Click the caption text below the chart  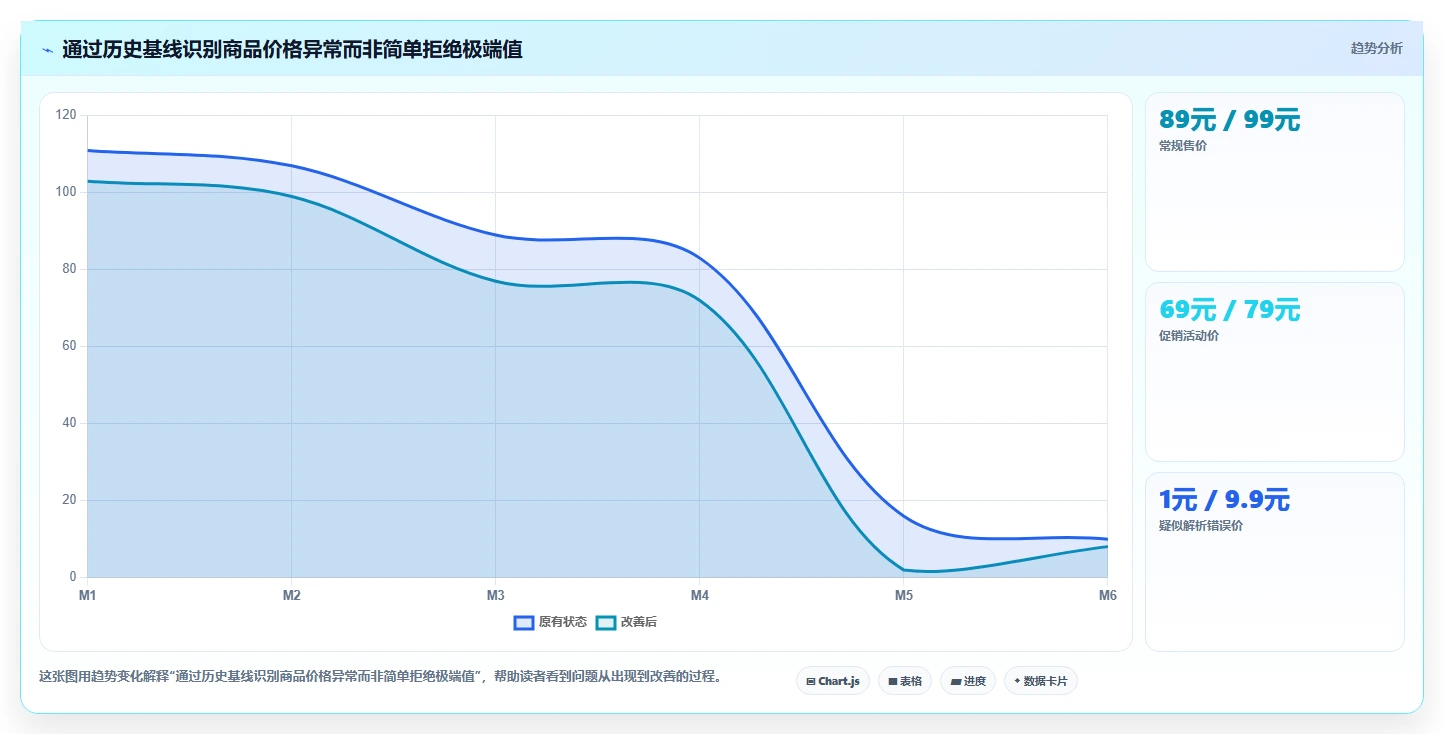point(380,677)
